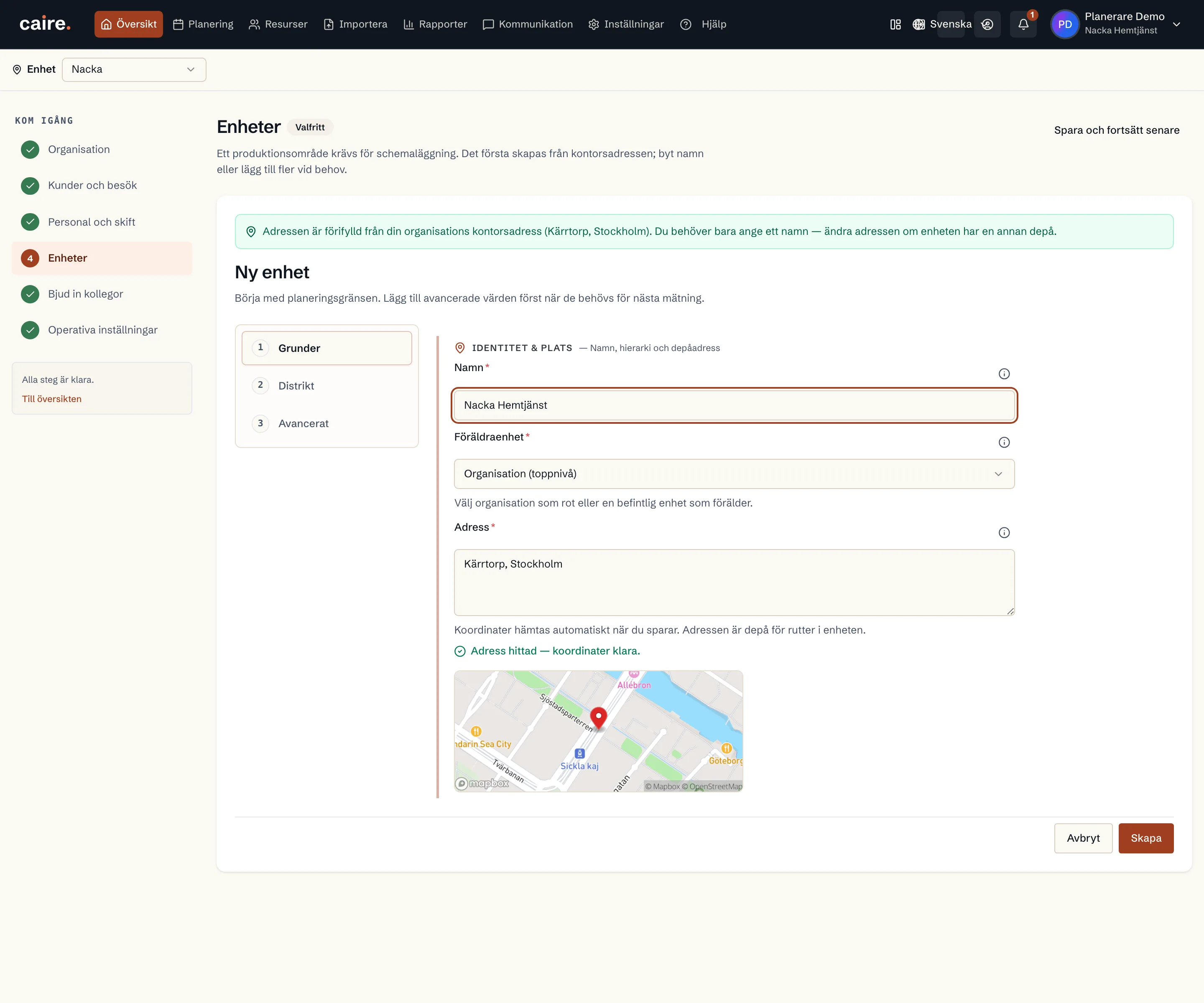Viewport: 1204px width, 1003px height.
Task: Click the Skapa button
Action: (x=1145, y=838)
